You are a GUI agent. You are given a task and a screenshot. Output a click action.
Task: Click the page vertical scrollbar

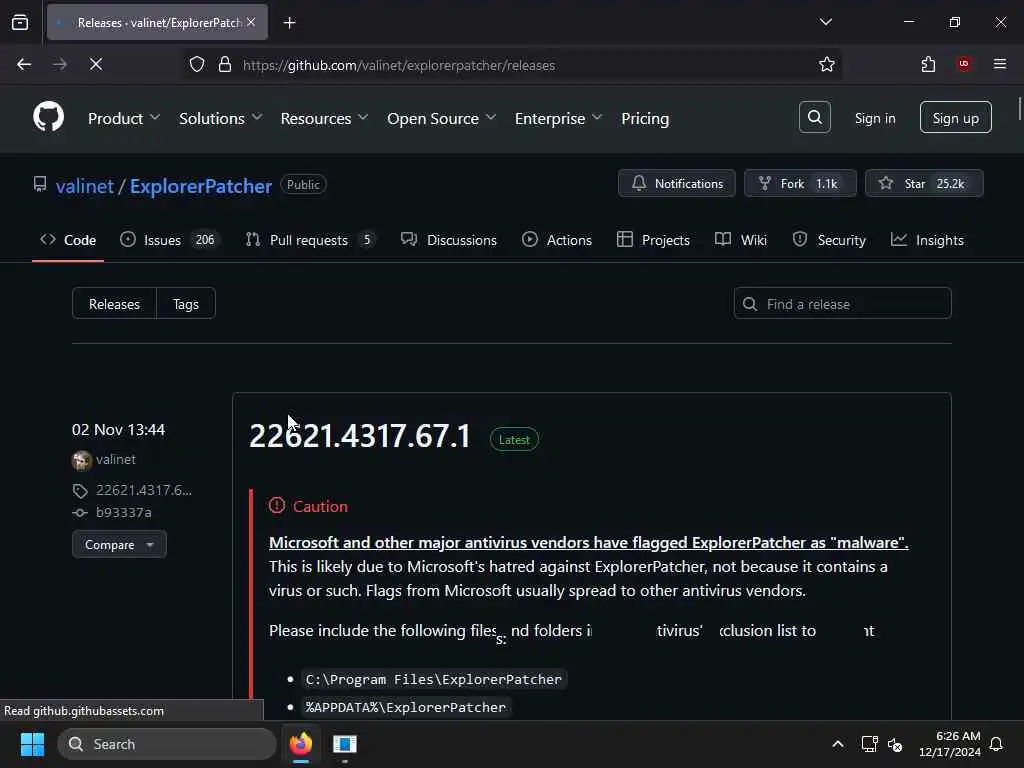(1019, 108)
